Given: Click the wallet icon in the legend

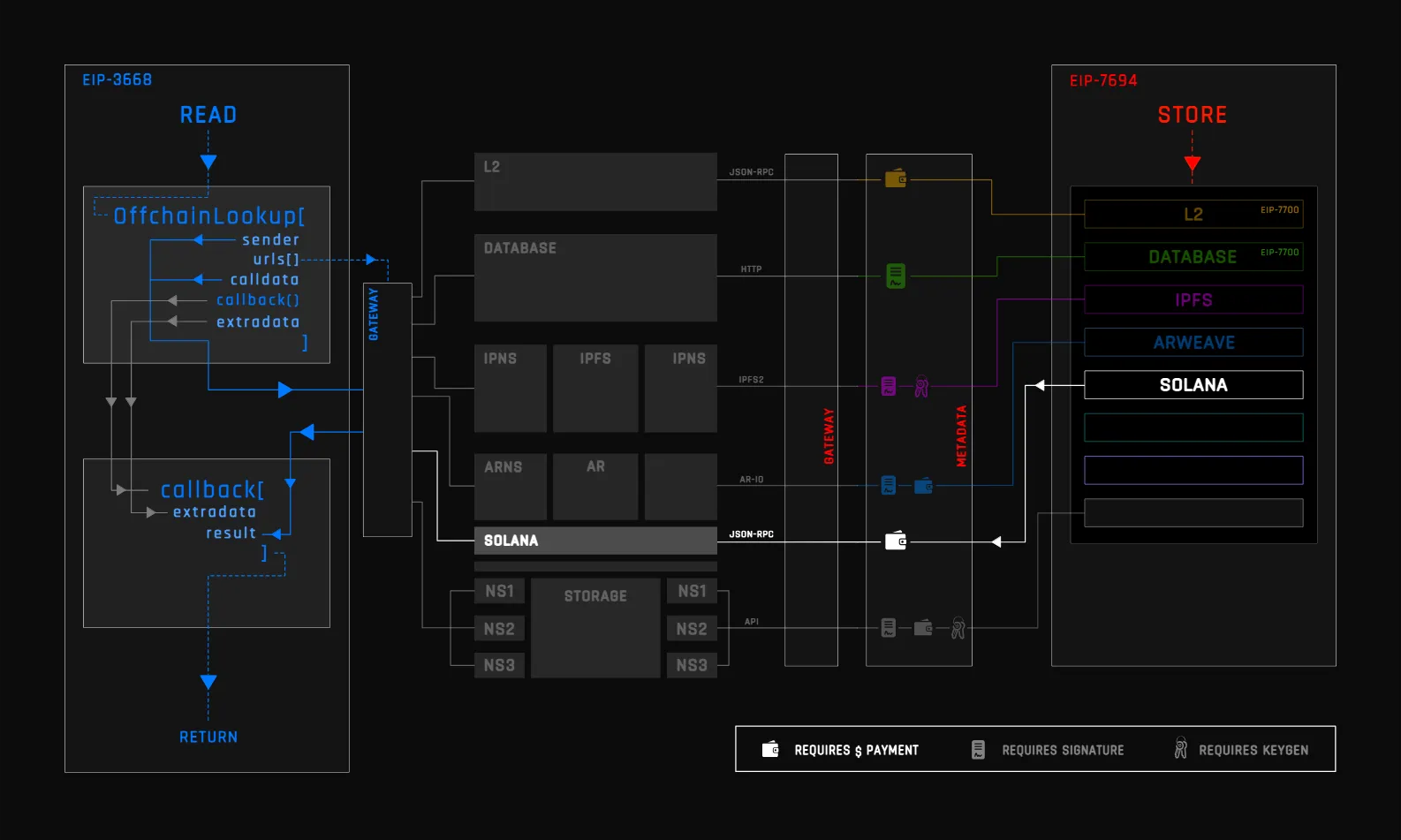Looking at the screenshot, I should (x=770, y=750).
